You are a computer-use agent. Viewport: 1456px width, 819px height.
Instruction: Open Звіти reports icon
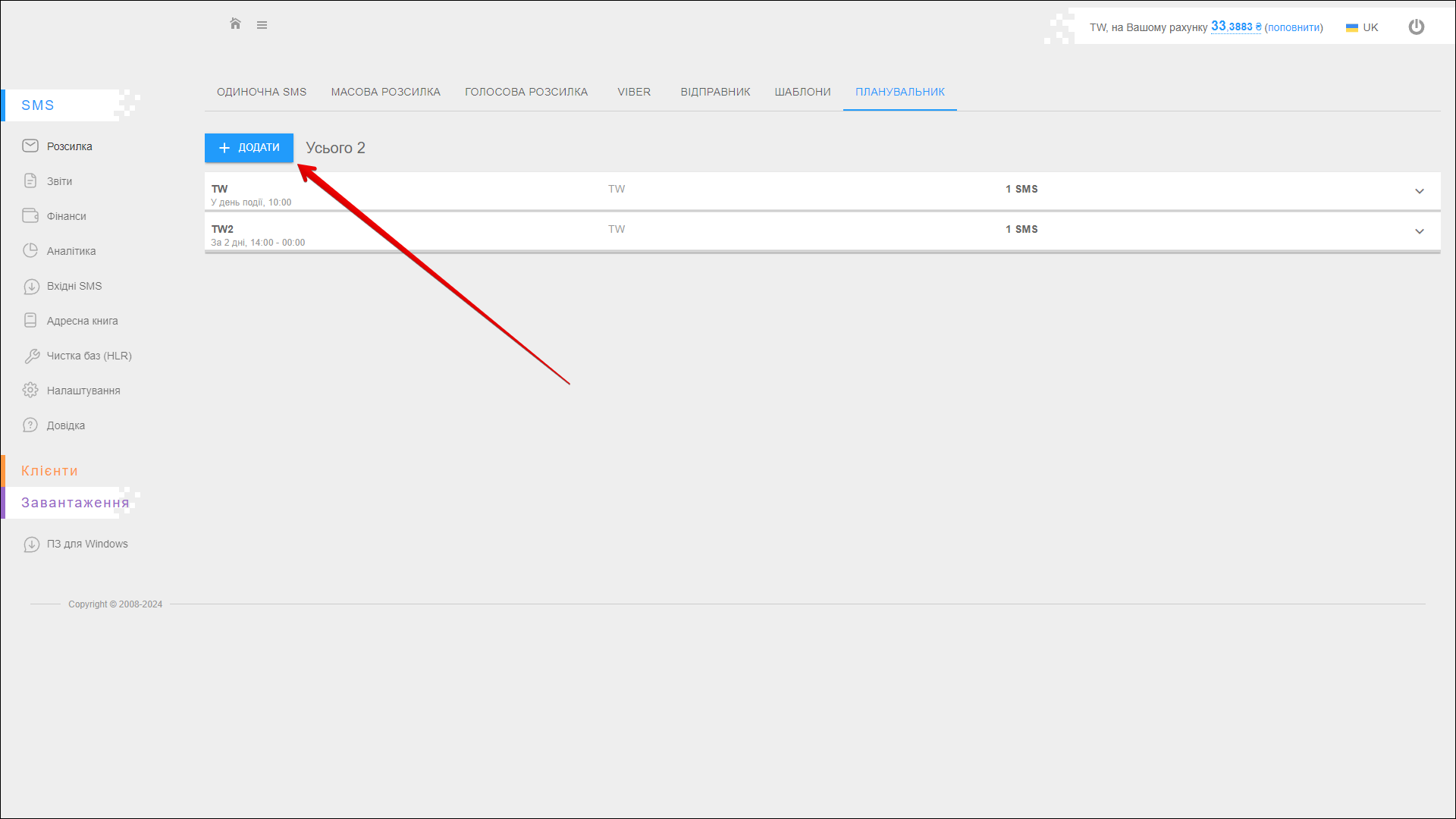30,180
